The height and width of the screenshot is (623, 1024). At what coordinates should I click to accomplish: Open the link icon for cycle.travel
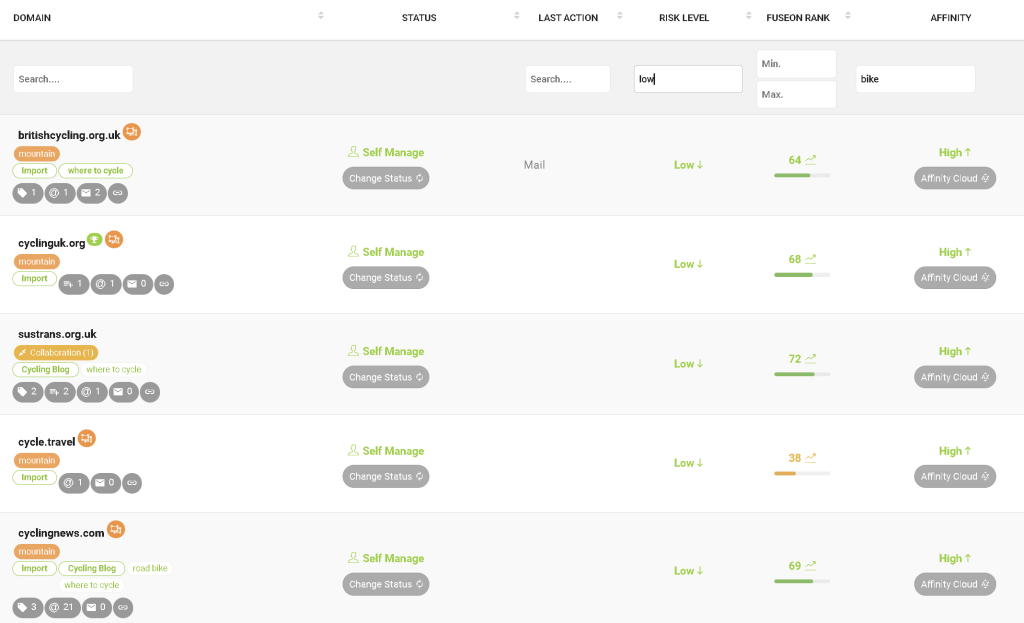click(132, 483)
